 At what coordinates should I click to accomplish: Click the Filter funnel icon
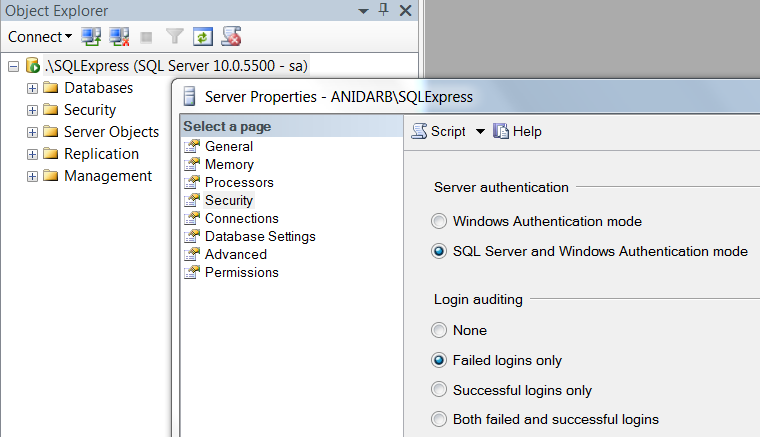tap(175, 37)
